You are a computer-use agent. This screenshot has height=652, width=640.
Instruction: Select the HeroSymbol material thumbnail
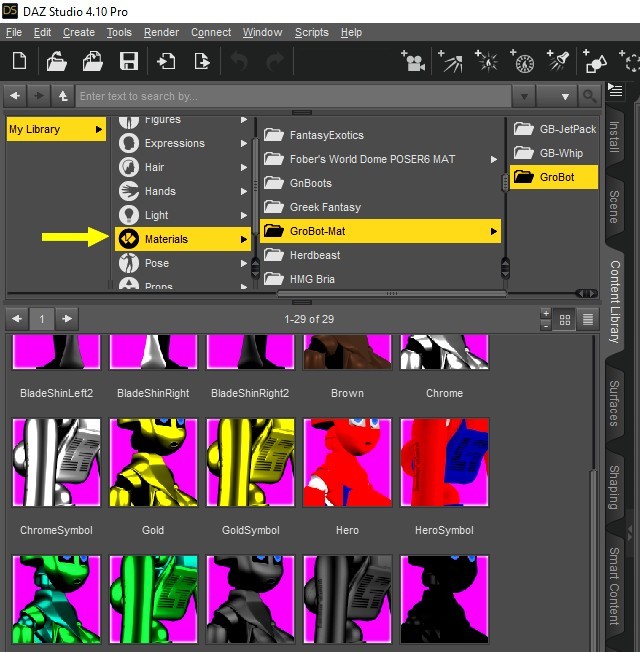(445, 462)
